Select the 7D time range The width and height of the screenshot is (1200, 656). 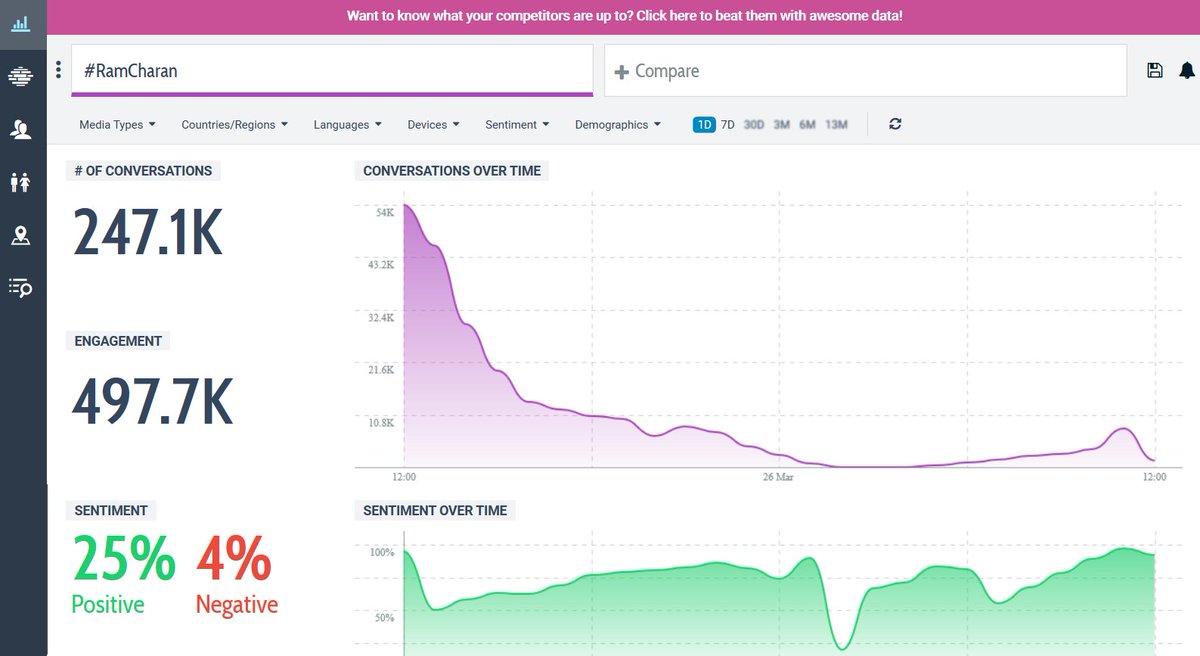point(728,125)
